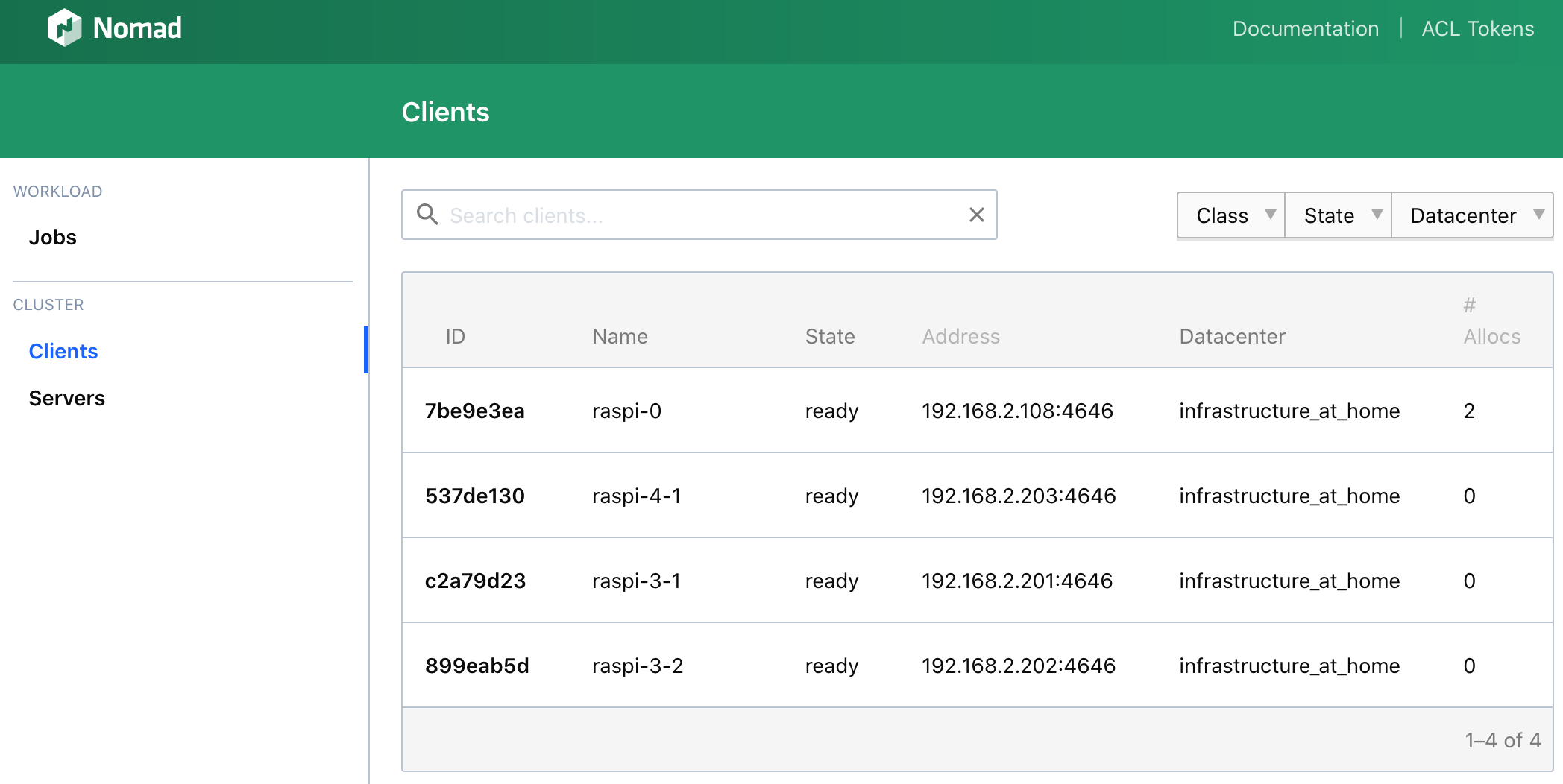
Task: Open the Class filter dropdown
Action: coord(1231,215)
